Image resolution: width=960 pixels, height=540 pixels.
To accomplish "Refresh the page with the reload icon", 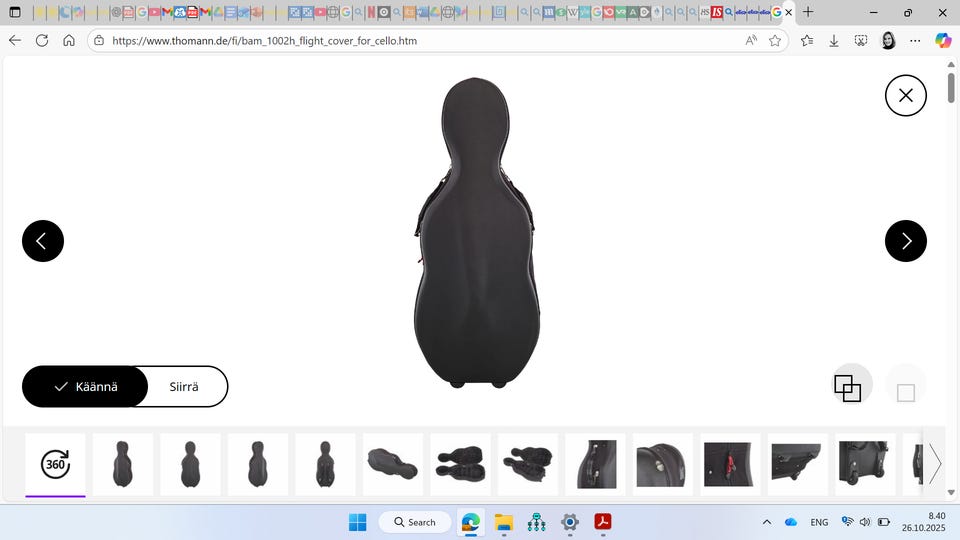I will pos(42,41).
